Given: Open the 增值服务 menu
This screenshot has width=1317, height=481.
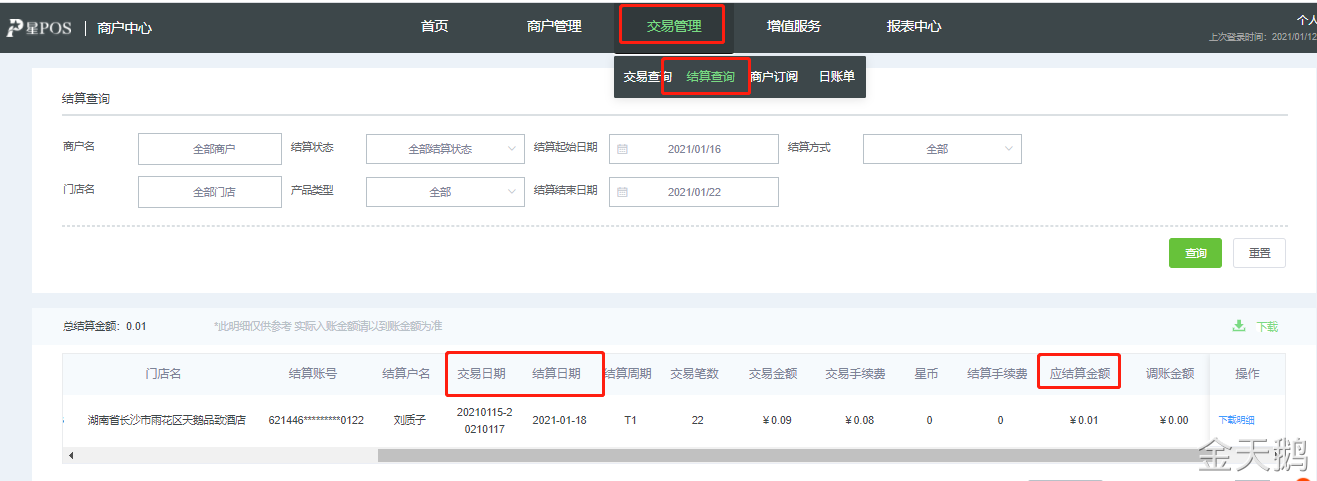Looking at the screenshot, I should point(793,26).
